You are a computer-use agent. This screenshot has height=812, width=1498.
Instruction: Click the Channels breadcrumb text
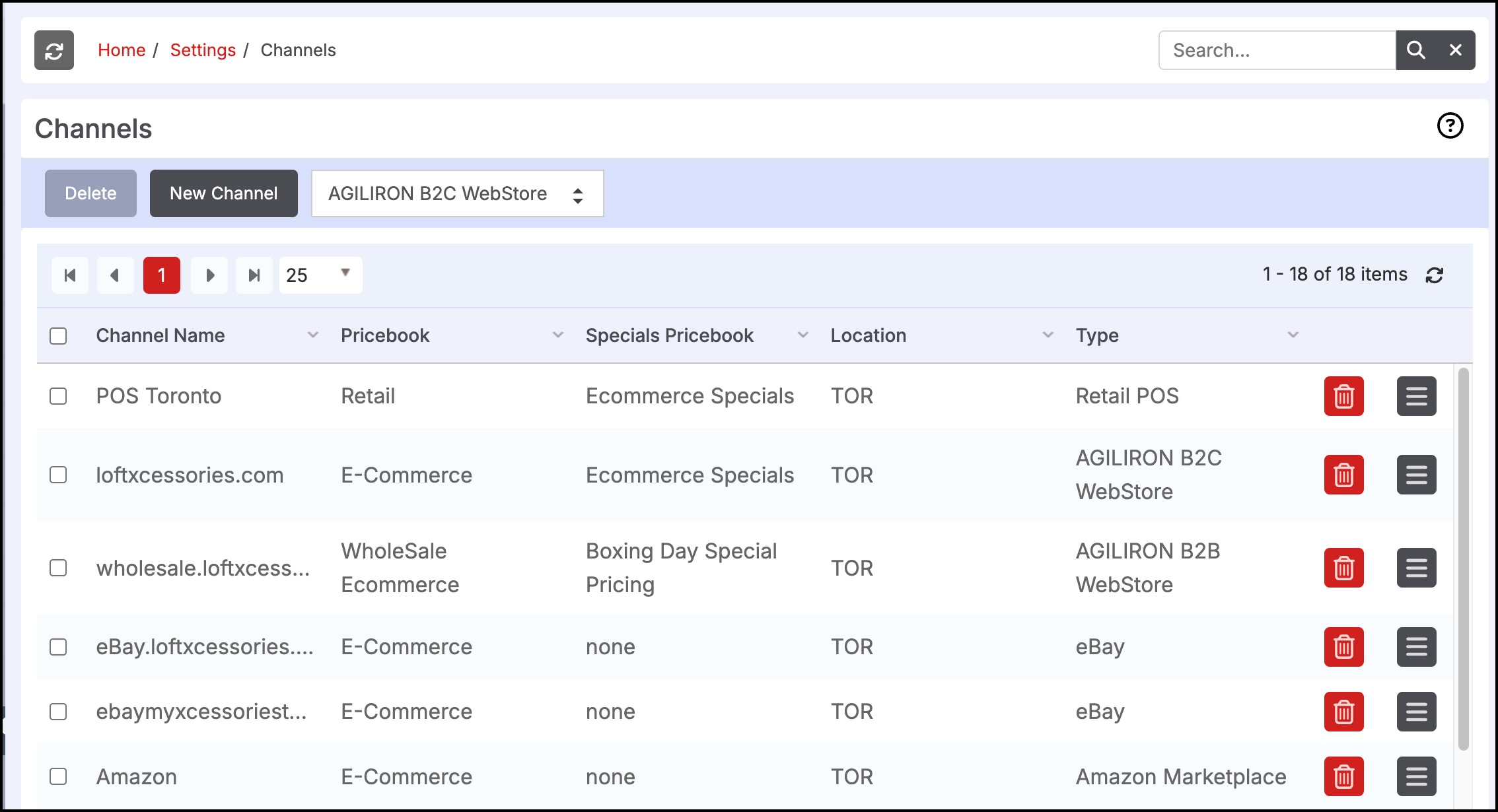tap(299, 50)
